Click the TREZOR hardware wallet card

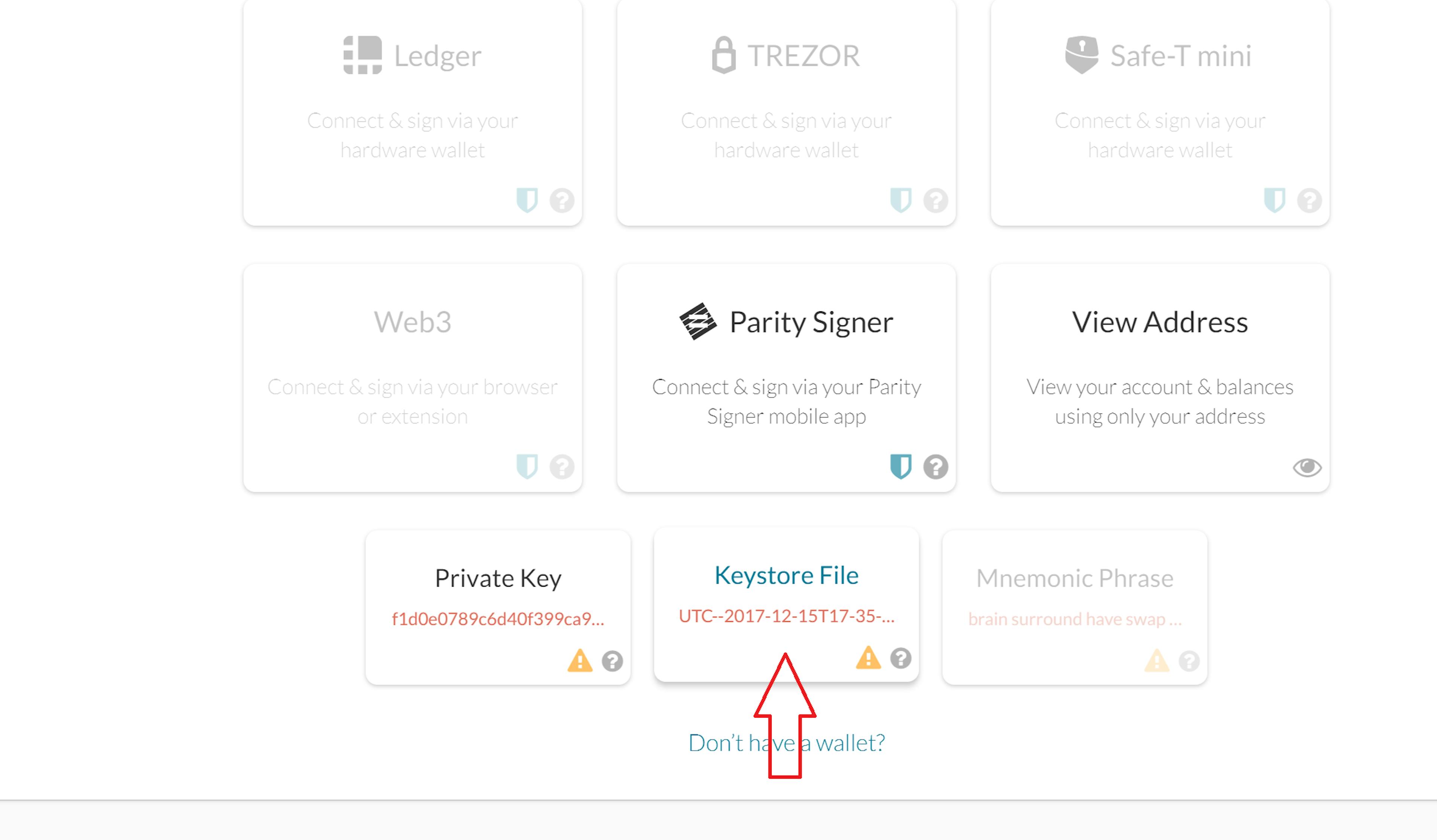tap(786, 112)
